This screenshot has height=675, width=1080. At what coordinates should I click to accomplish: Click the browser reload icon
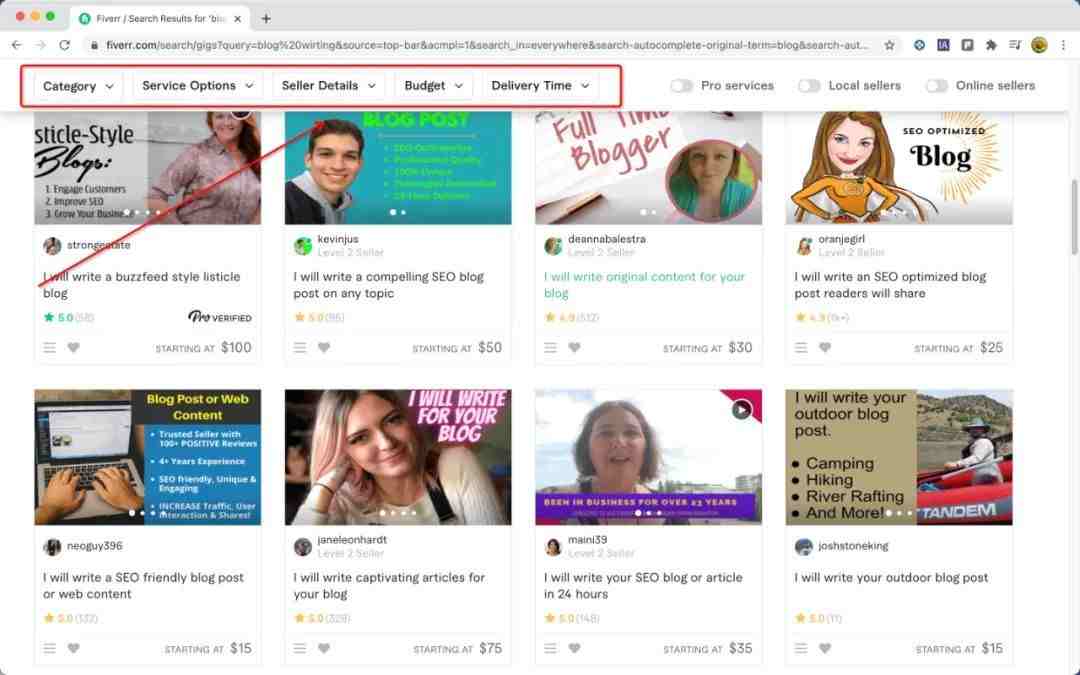(65, 45)
